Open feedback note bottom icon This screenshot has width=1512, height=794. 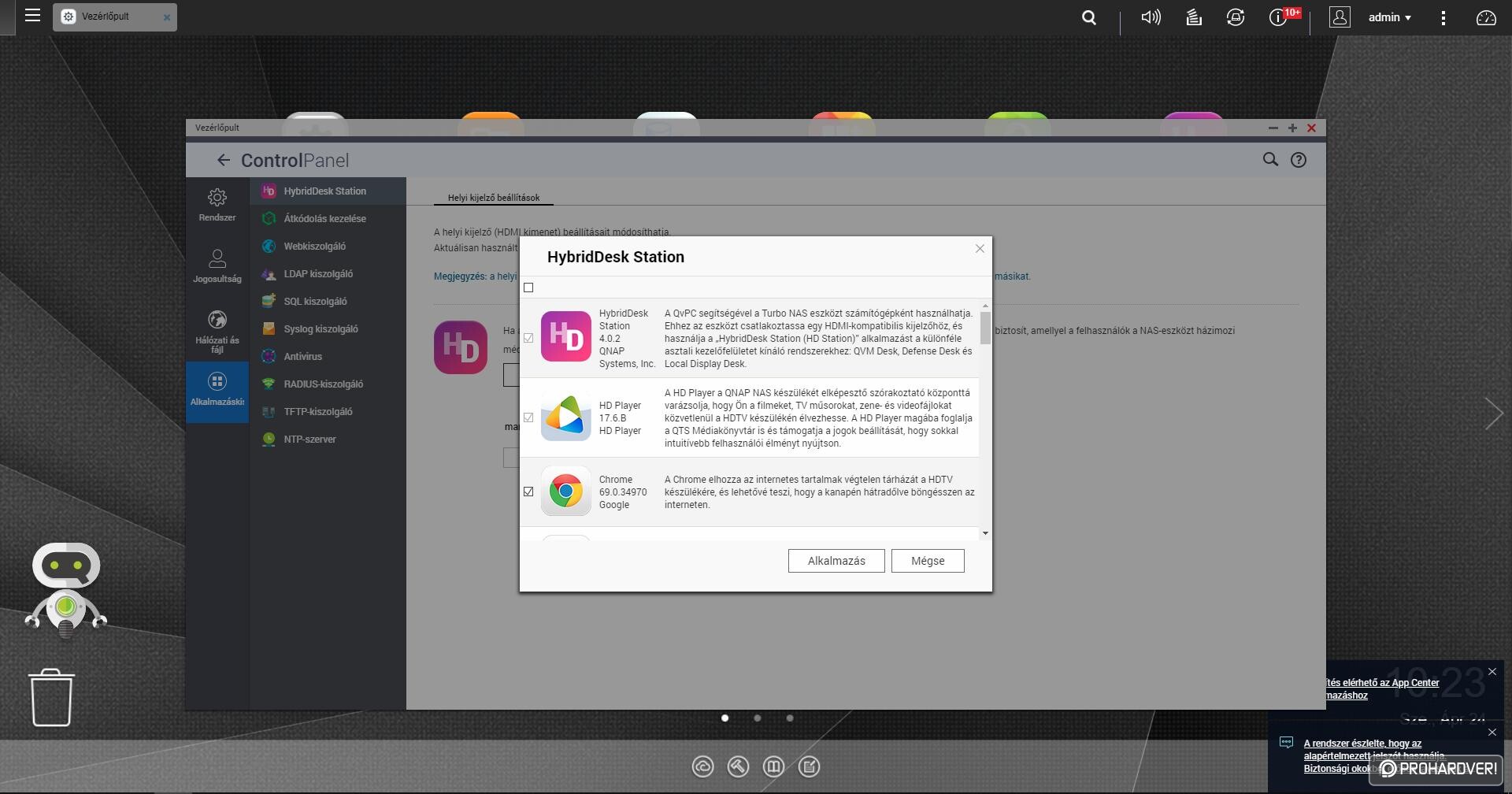point(809,766)
